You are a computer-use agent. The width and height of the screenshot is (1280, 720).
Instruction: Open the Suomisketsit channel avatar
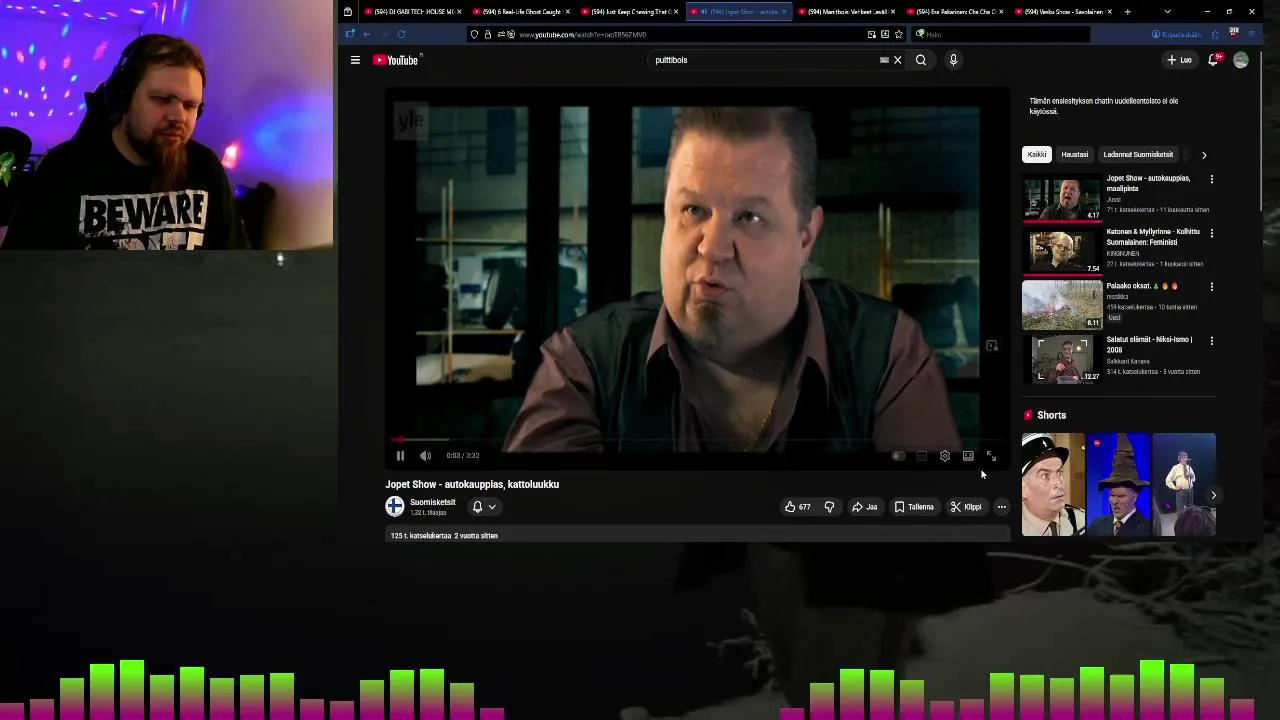(395, 507)
